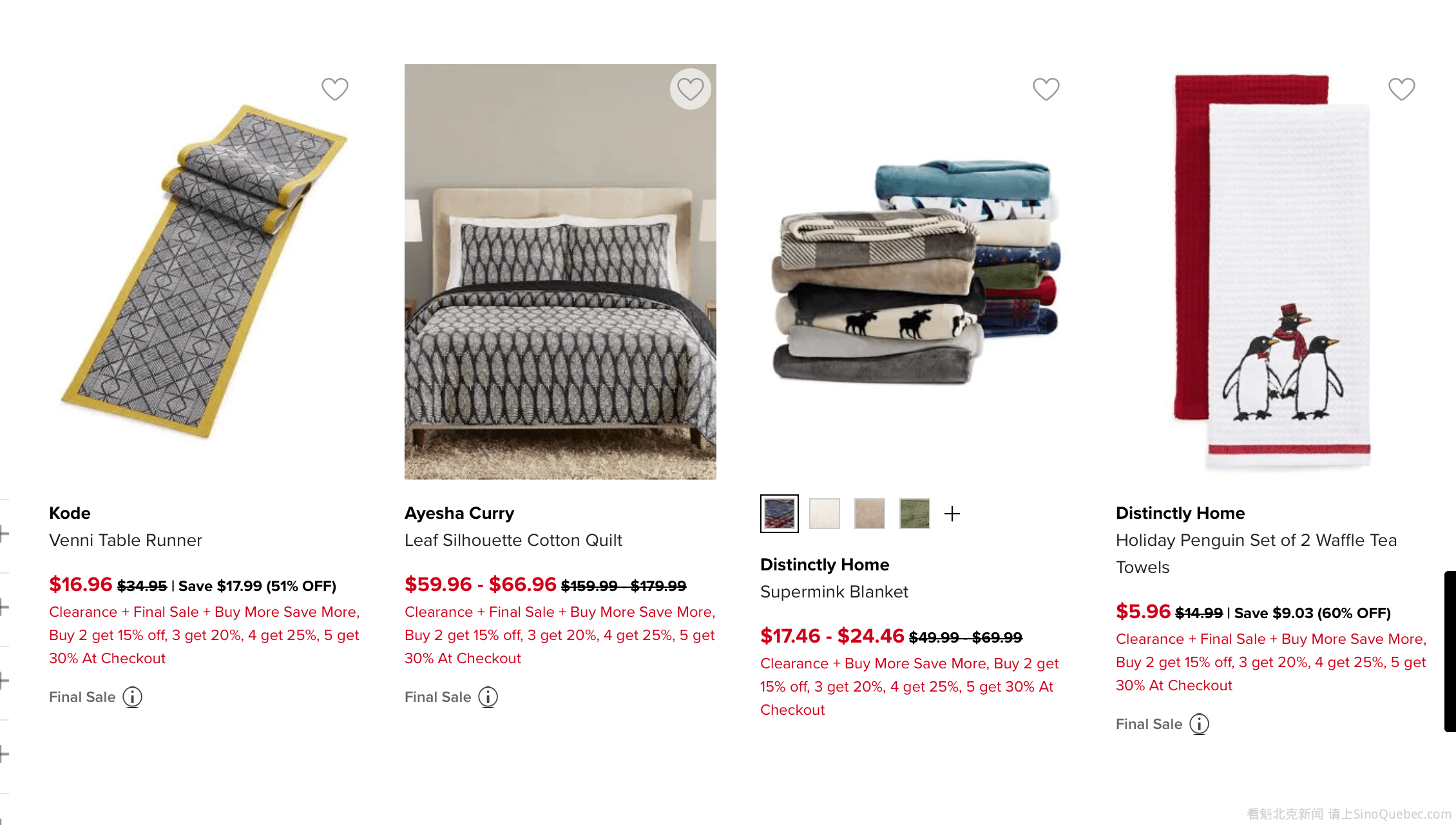Screen dimensions: 1456x825
Task: Expand more blanket colors with plus
Action: [x=952, y=514]
